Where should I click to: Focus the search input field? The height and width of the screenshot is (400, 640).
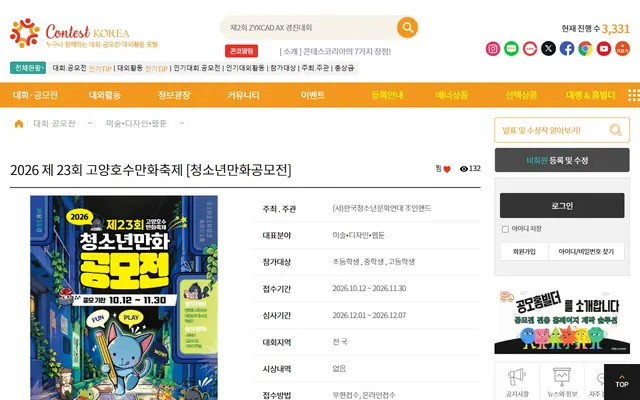tap(308, 28)
